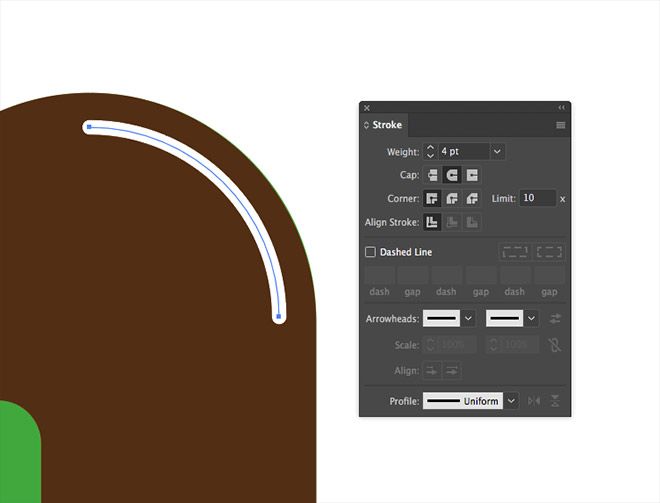
Task: Select Round Join corner
Action: pos(452,198)
